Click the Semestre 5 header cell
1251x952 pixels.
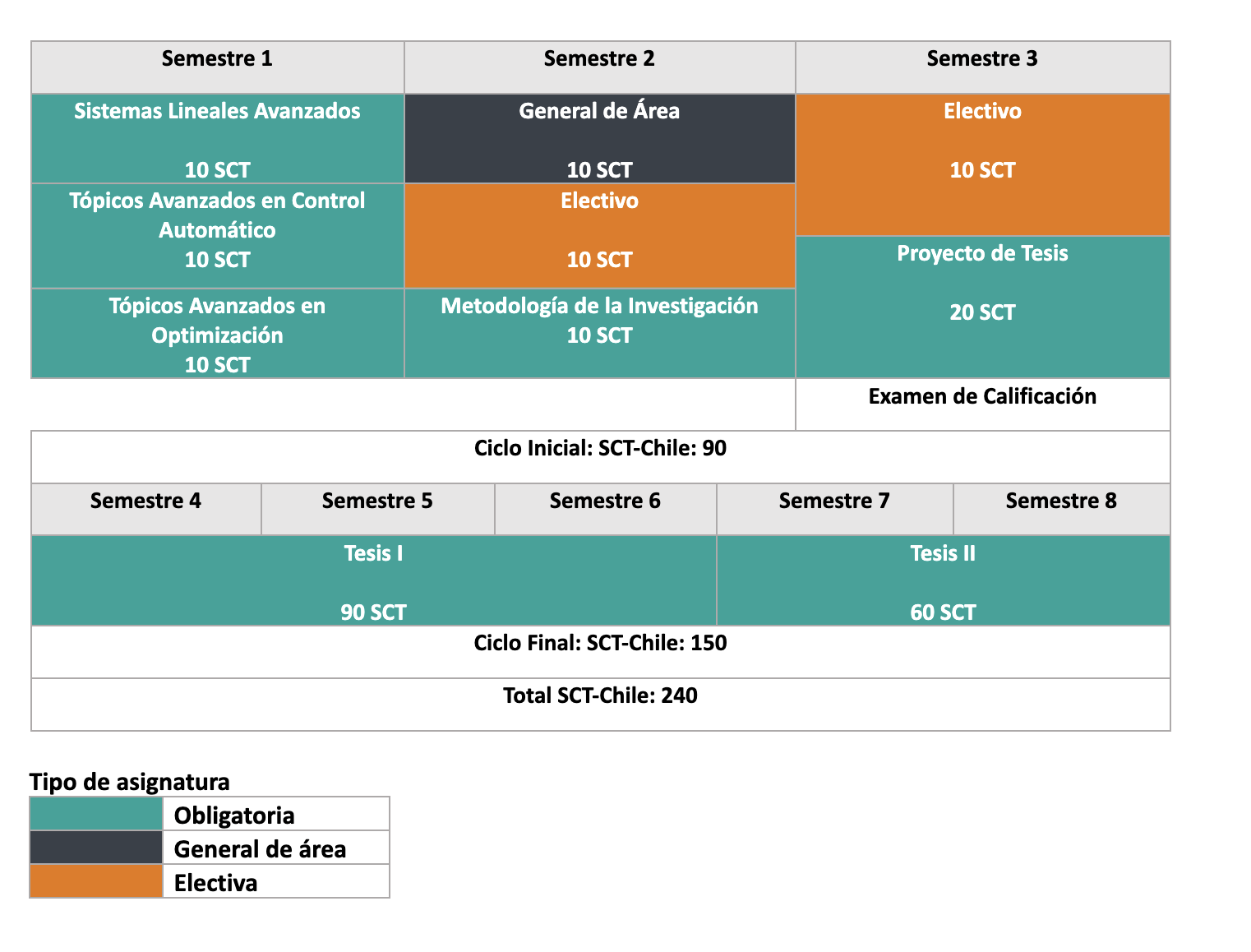point(377,508)
